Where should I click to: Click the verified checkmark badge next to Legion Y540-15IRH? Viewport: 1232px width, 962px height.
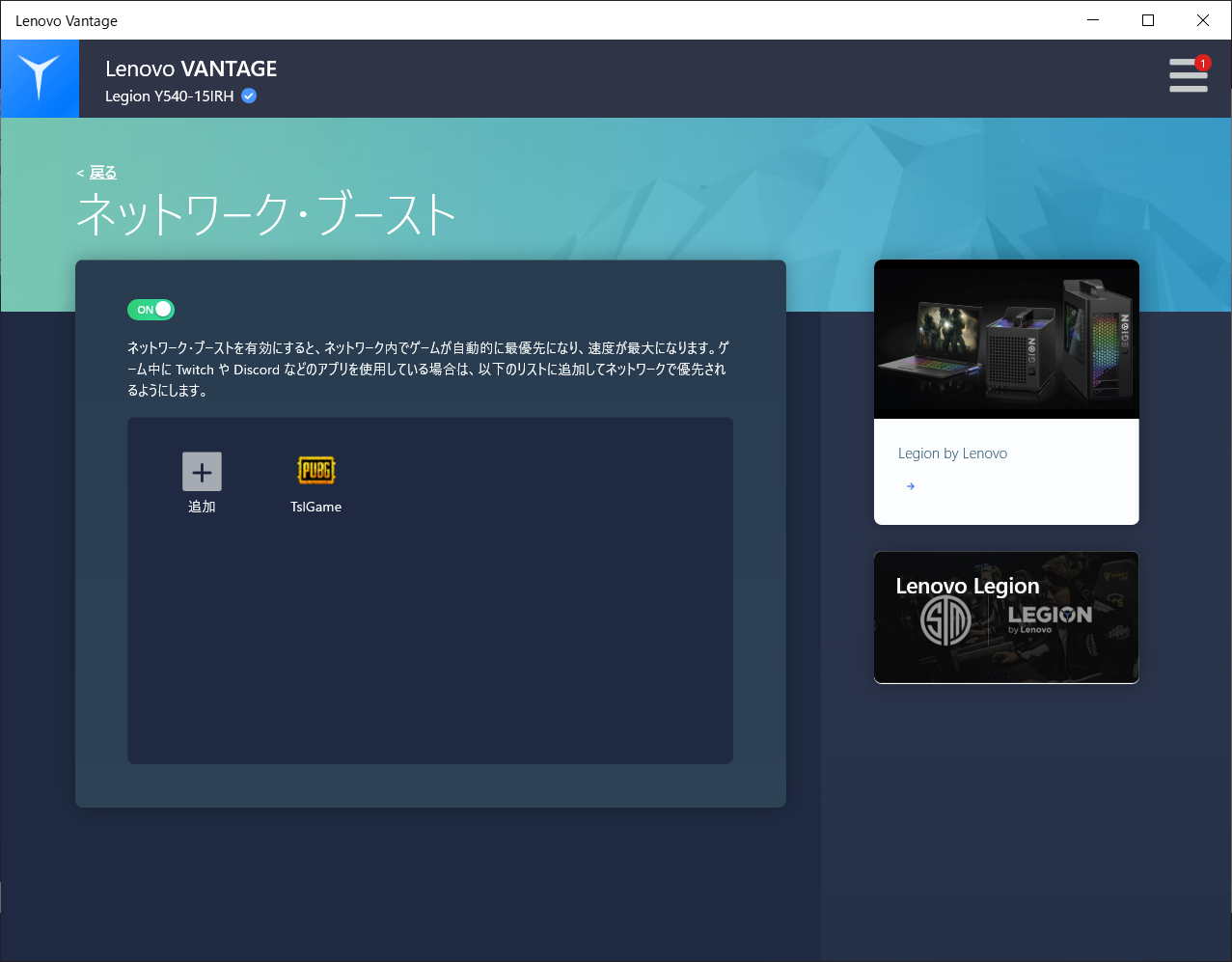[249, 96]
